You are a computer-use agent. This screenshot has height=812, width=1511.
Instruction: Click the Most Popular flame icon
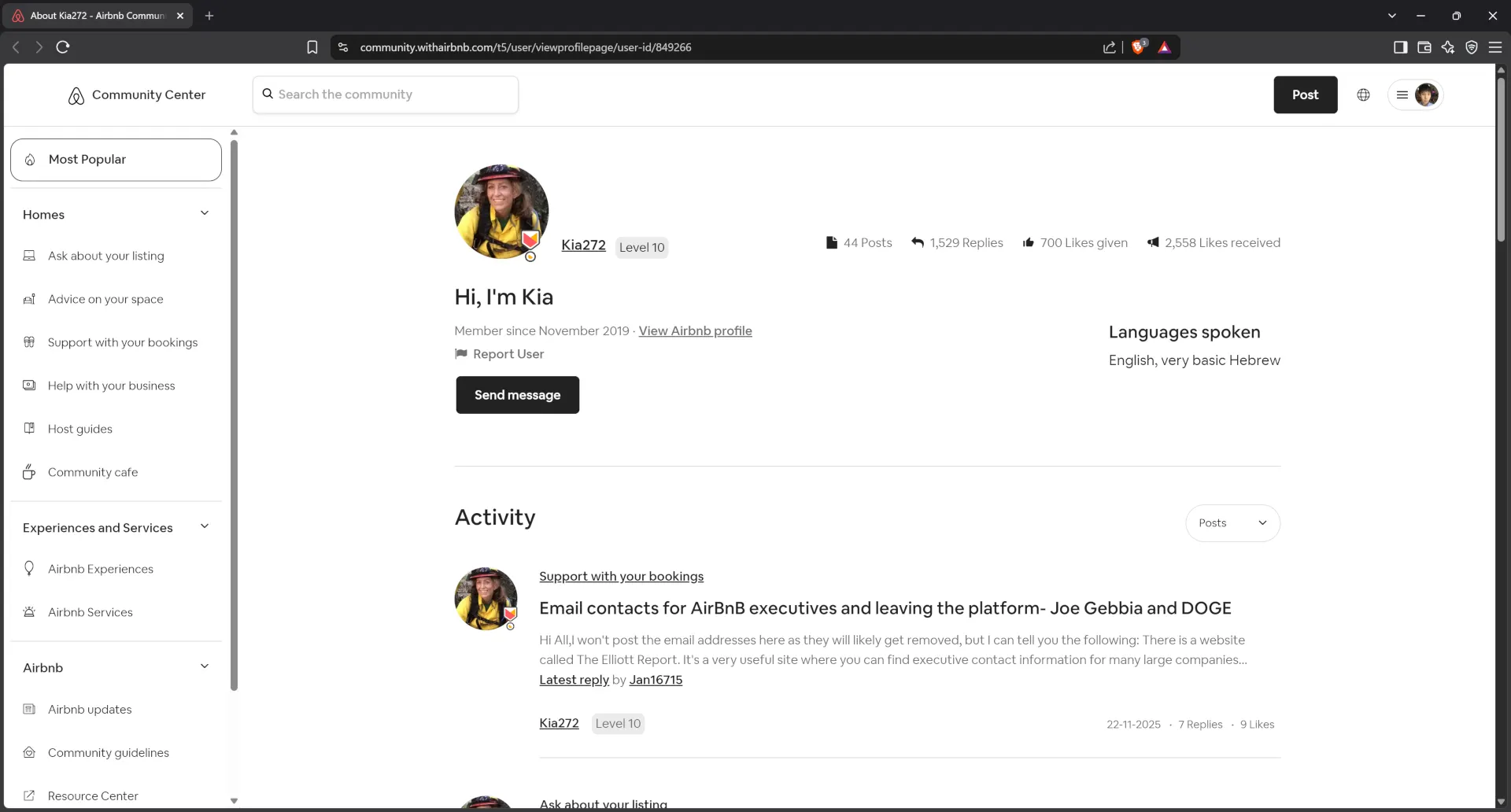click(x=30, y=160)
